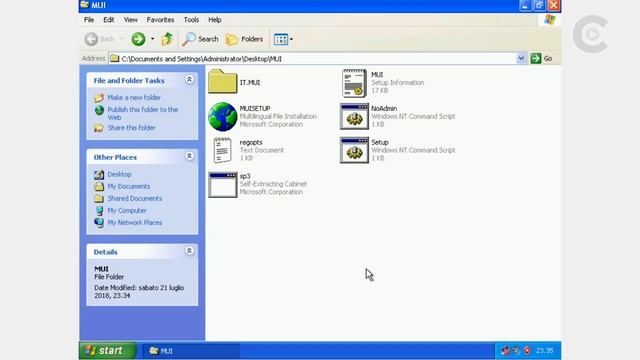Toggle the Folders pane button
Image resolution: width=640 pixels, height=360 pixels.
tap(244, 39)
